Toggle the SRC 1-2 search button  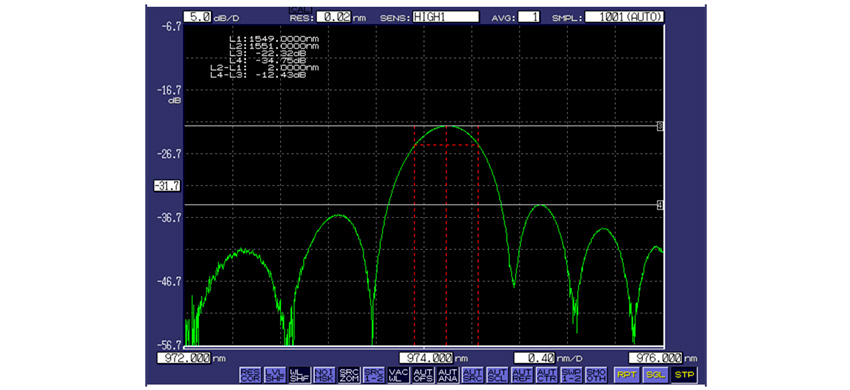(375, 375)
